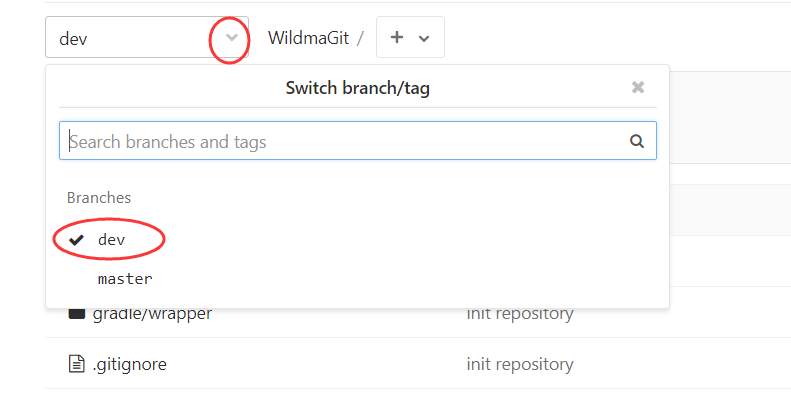Click the .gitignore file icon
The image size is (791, 402).
[x=76, y=364]
